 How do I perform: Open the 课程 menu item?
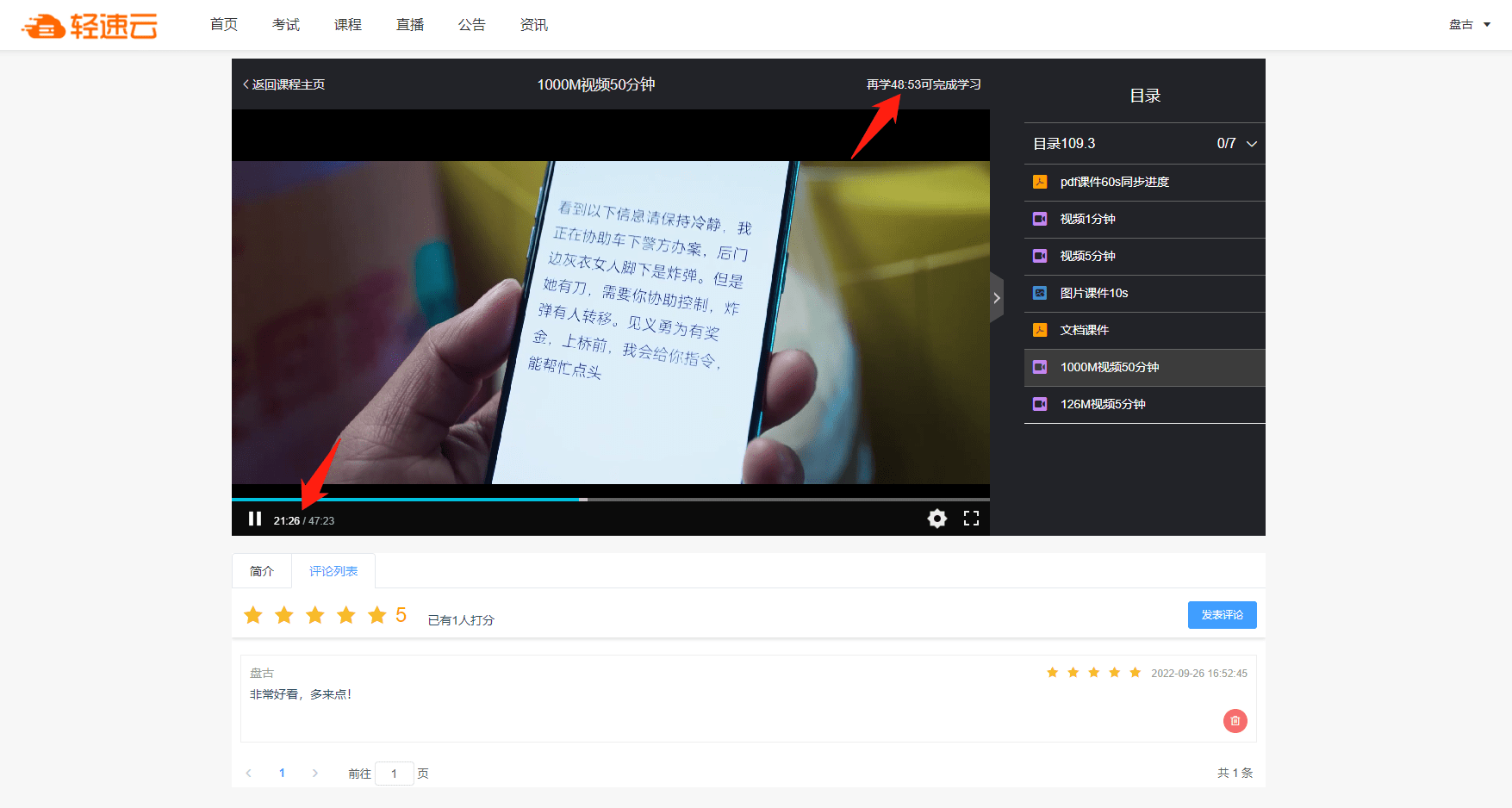pos(348,25)
